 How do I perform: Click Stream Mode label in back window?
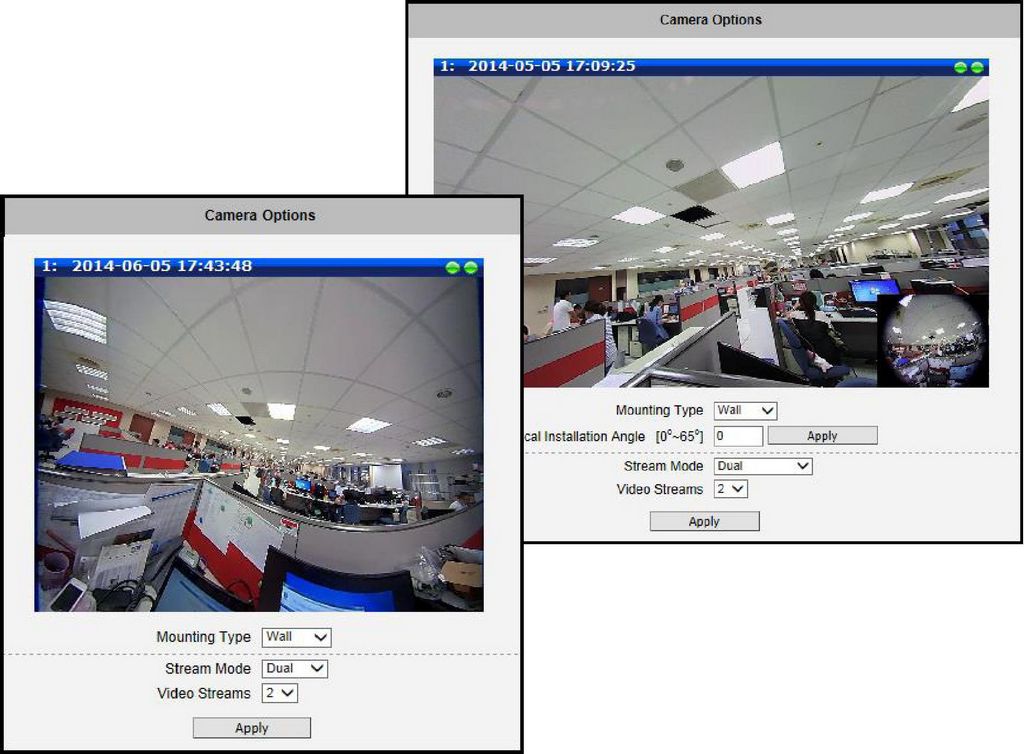click(664, 466)
